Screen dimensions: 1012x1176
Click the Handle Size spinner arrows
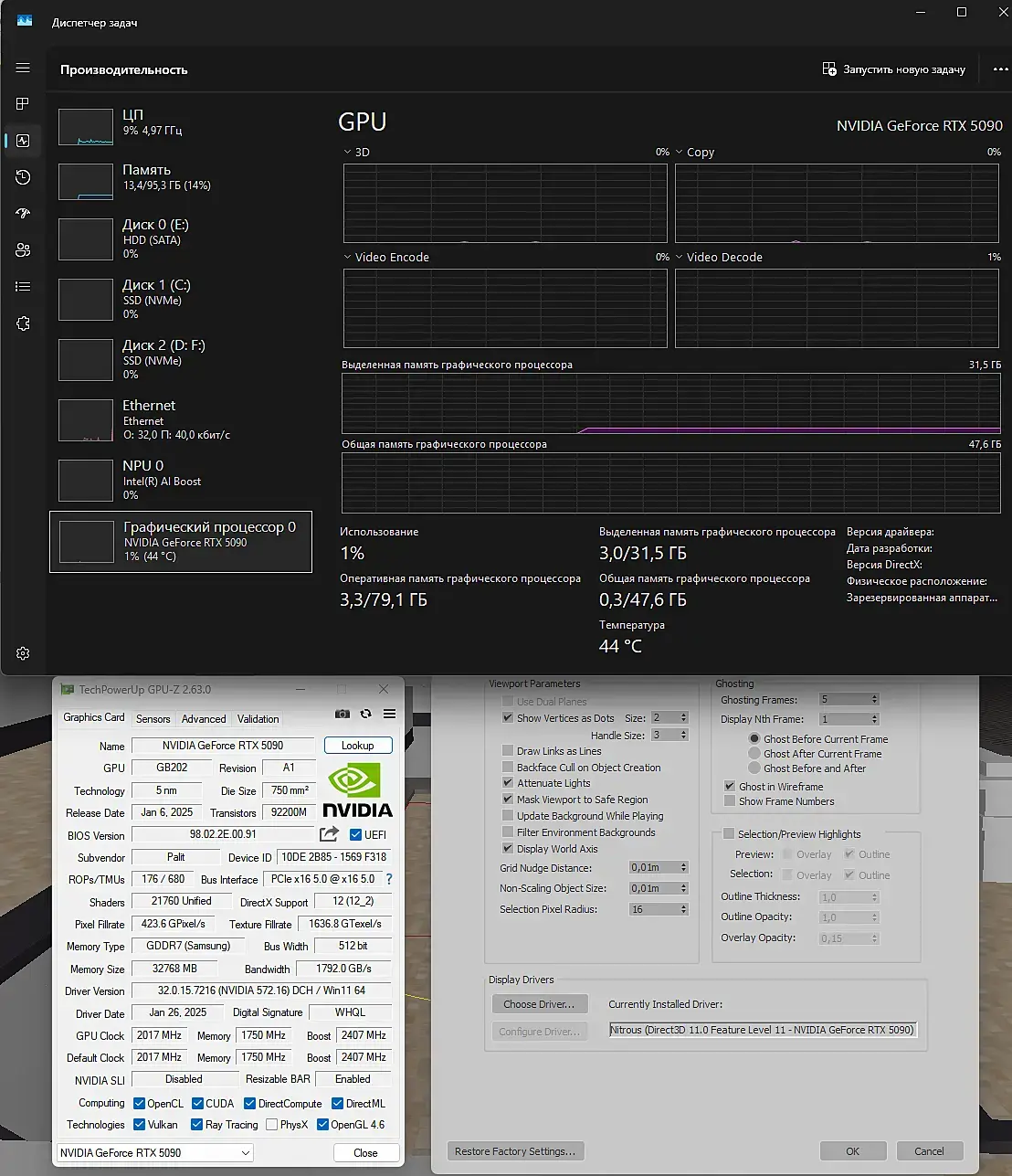click(683, 735)
